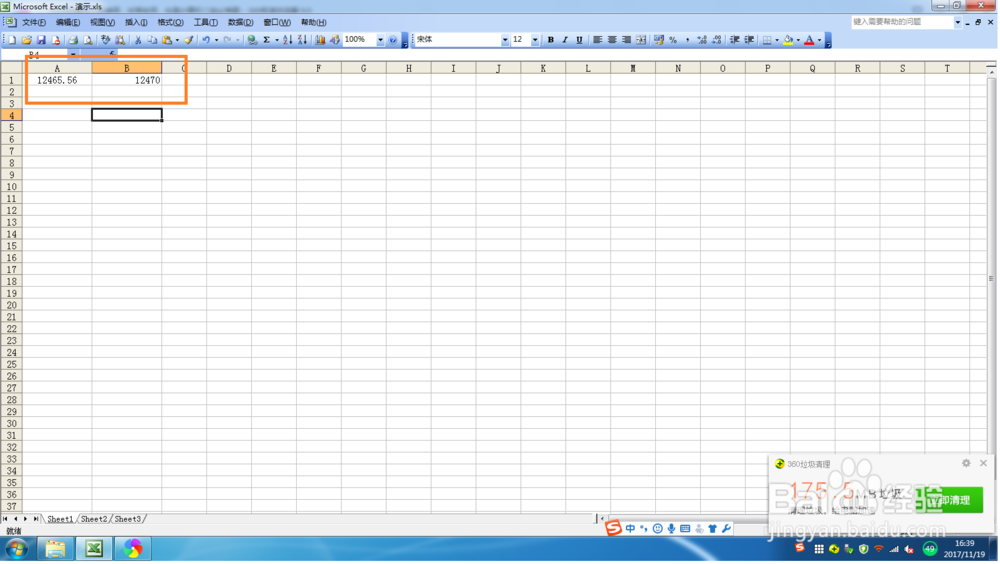Open the 格式(O) menu
1000x564 pixels.
click(x=171, y=22)
